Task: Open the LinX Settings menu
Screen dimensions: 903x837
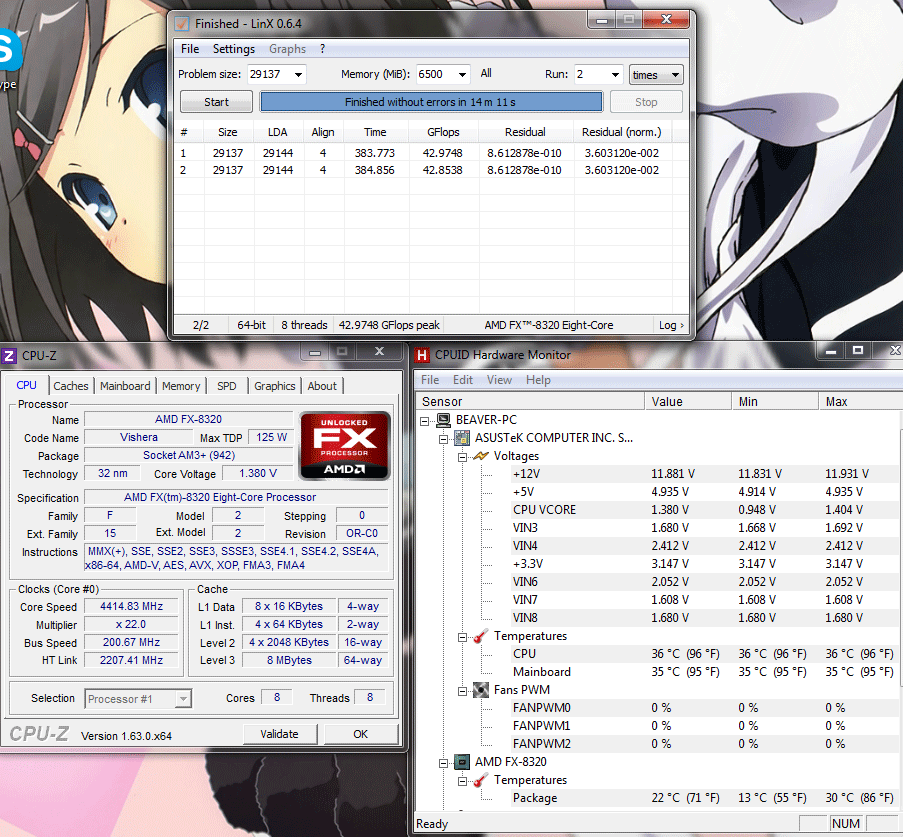Action: 234,49
